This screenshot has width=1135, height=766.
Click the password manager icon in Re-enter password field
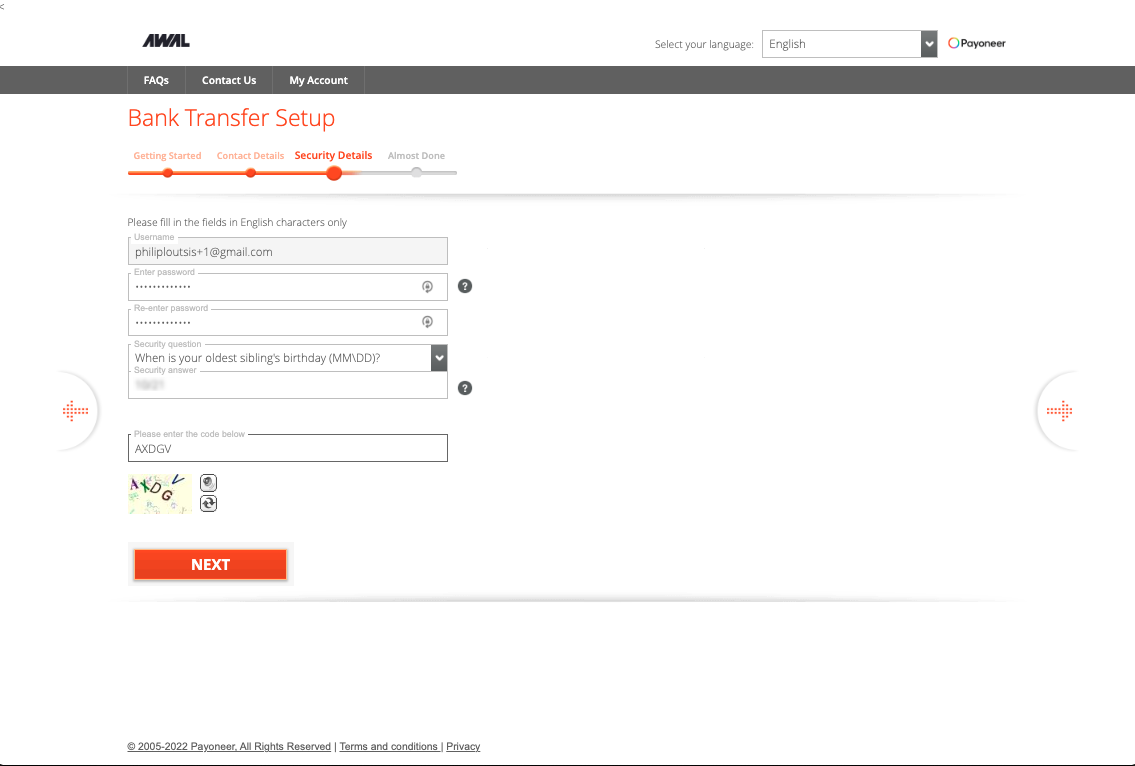coord(427,322)
